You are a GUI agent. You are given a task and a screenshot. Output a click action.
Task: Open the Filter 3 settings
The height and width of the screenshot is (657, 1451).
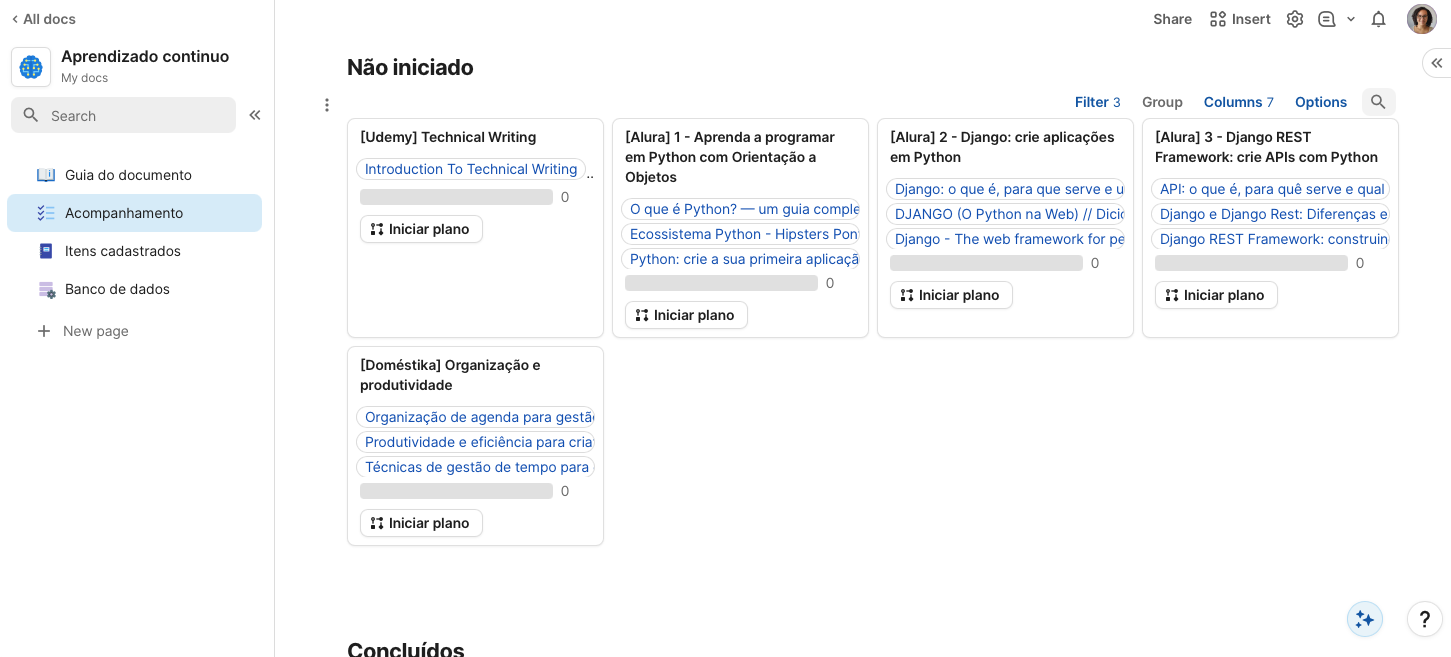(1097, 101)
